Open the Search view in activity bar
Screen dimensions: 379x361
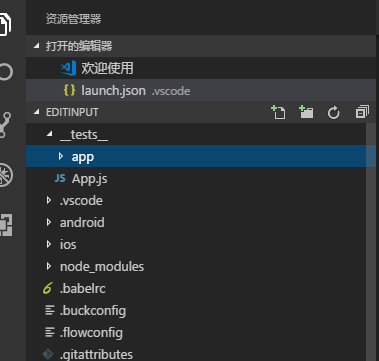[x=6, y=72]
